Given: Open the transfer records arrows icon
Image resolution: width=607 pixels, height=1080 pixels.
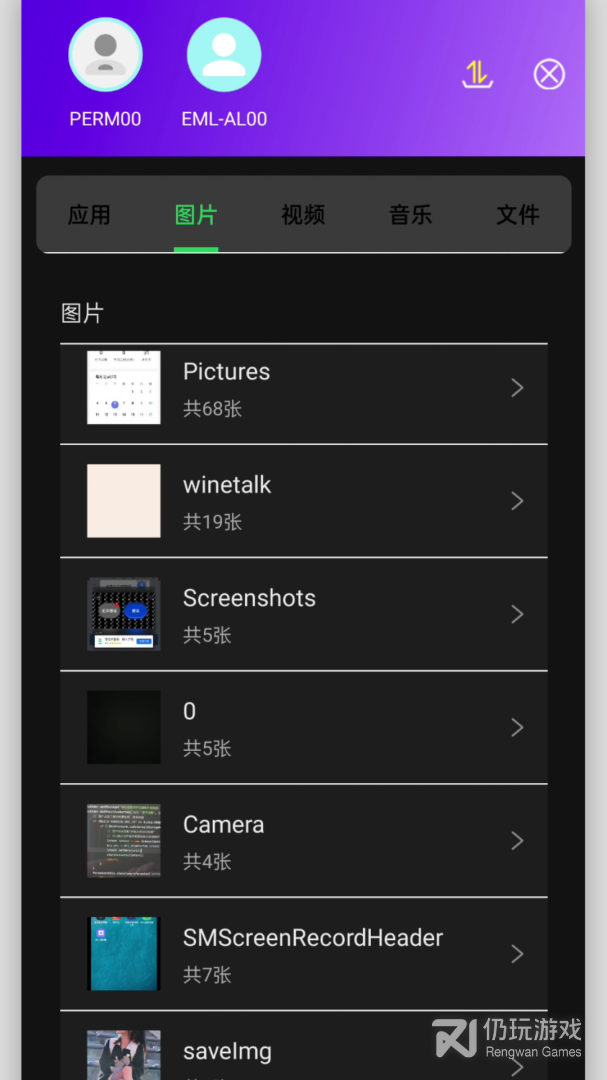Looking at the screenshot, I should [x=478, y=74].
